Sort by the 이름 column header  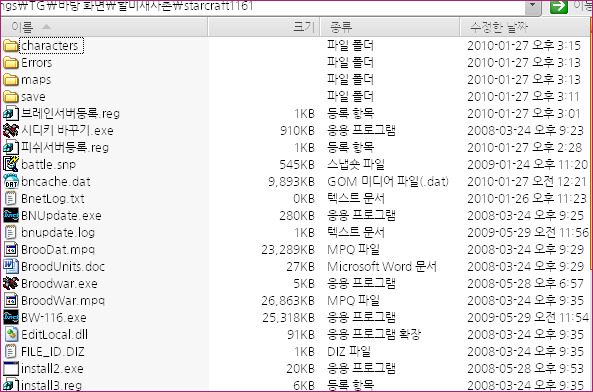[104, 27]
